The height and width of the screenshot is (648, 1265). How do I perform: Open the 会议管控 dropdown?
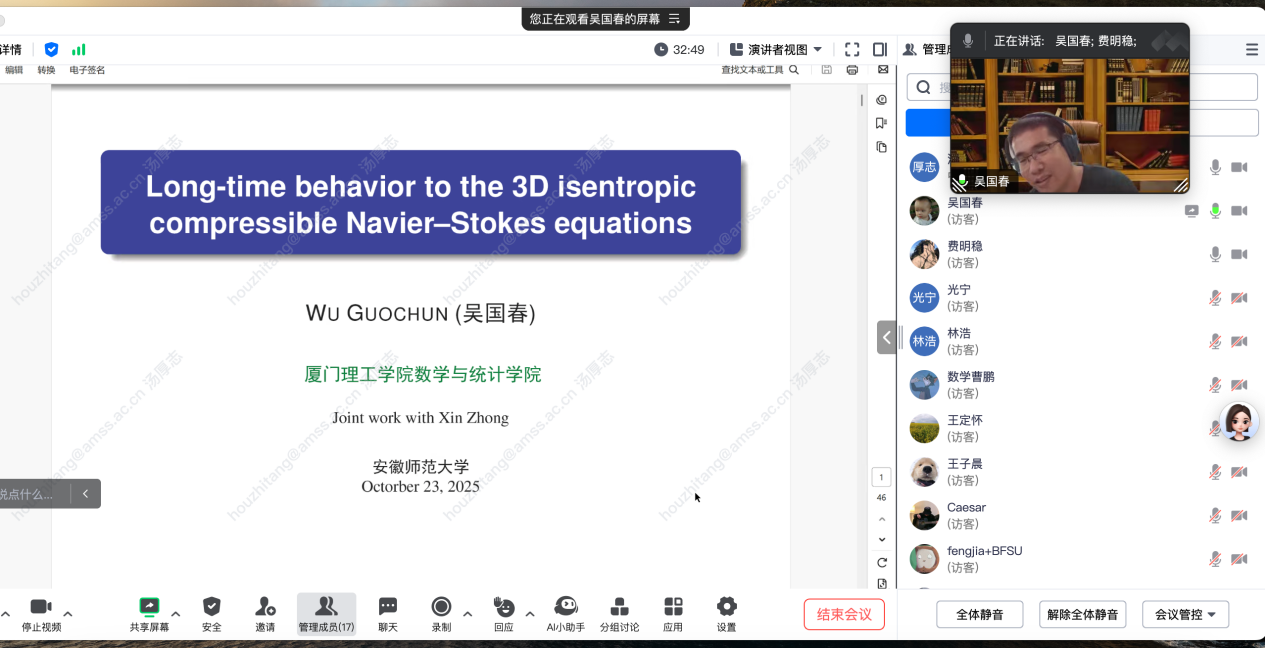[x=1185, y=615]
